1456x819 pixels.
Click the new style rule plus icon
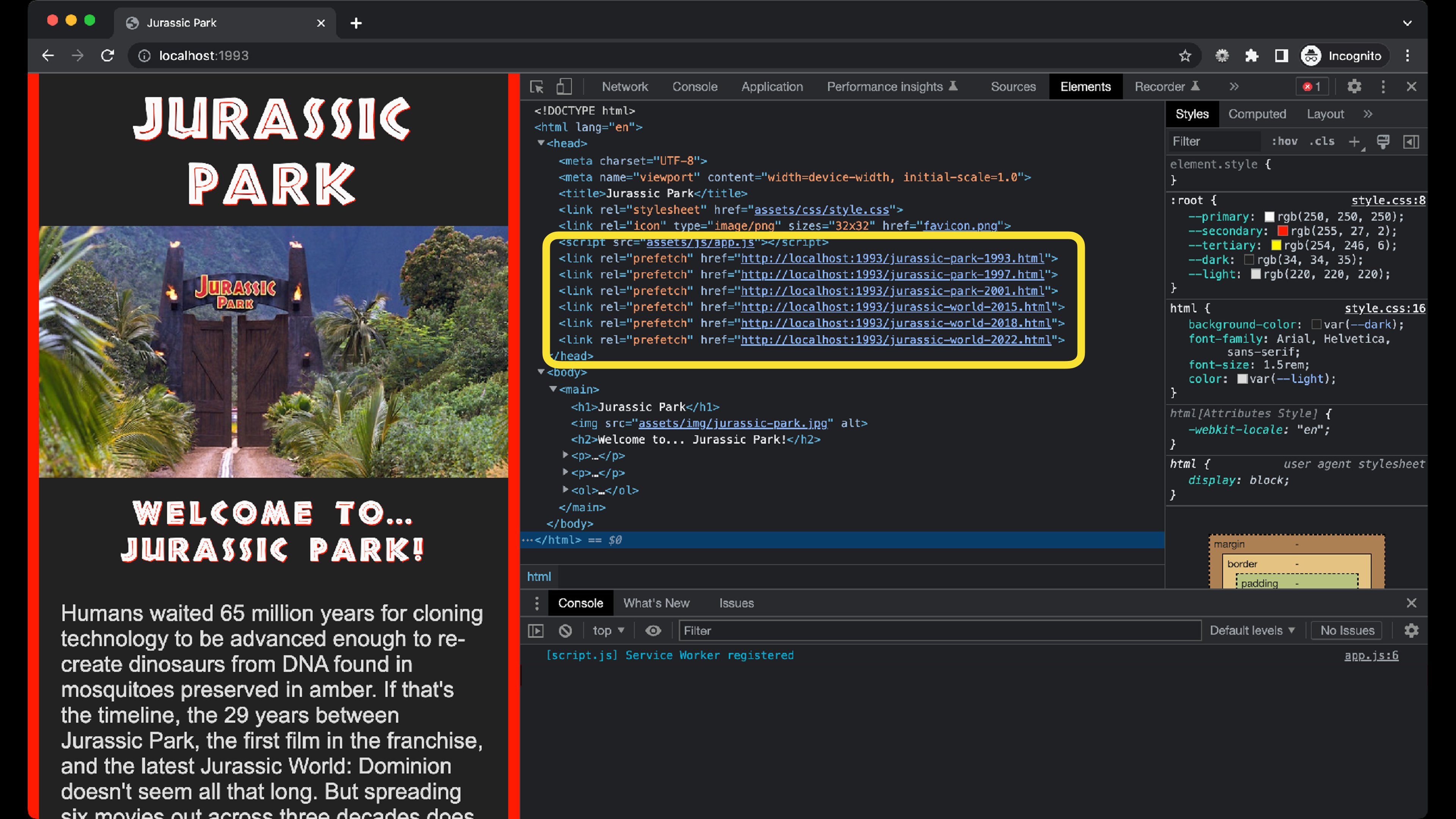click(x=1354, y=141)
